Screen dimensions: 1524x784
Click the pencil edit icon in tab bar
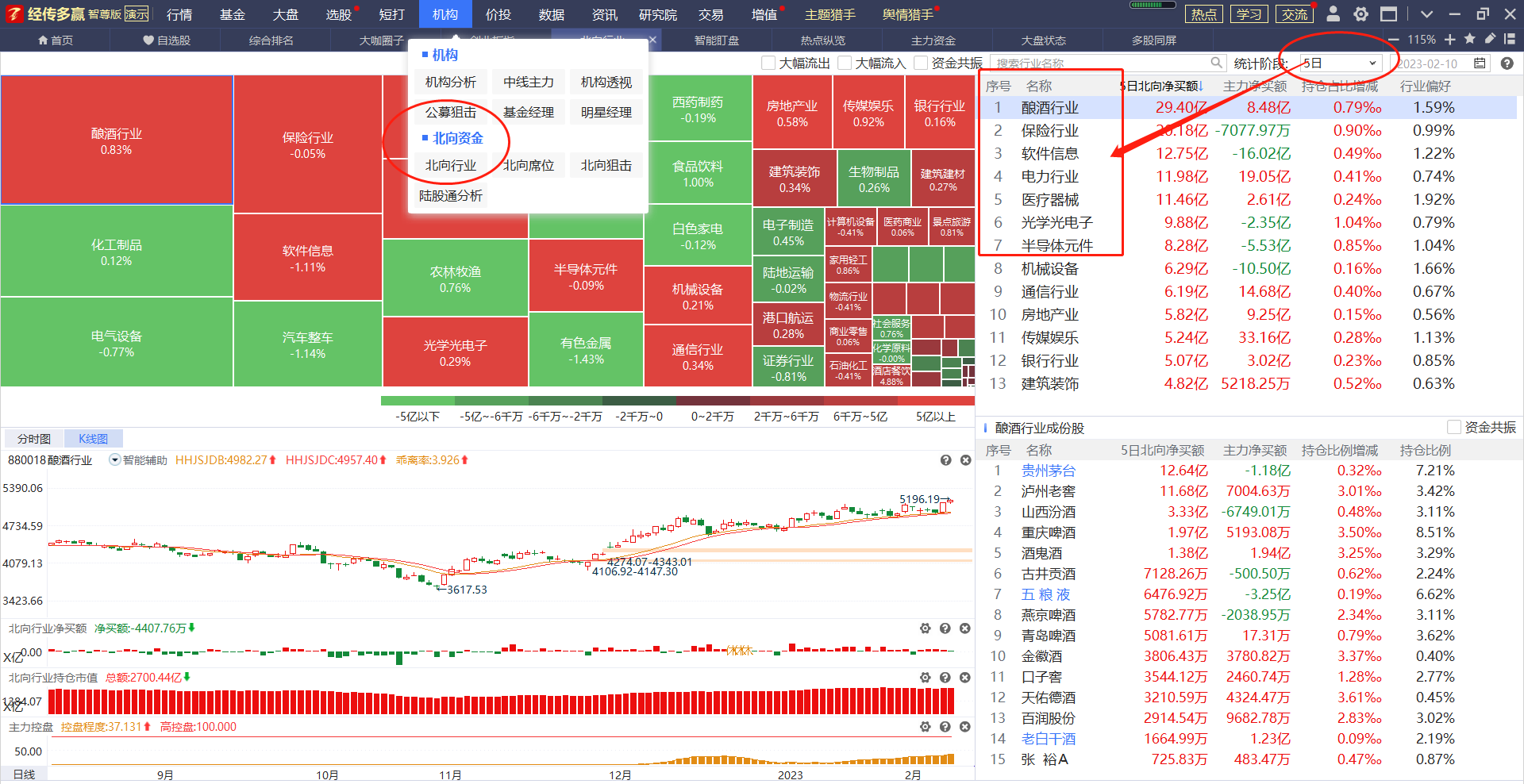1490,39
